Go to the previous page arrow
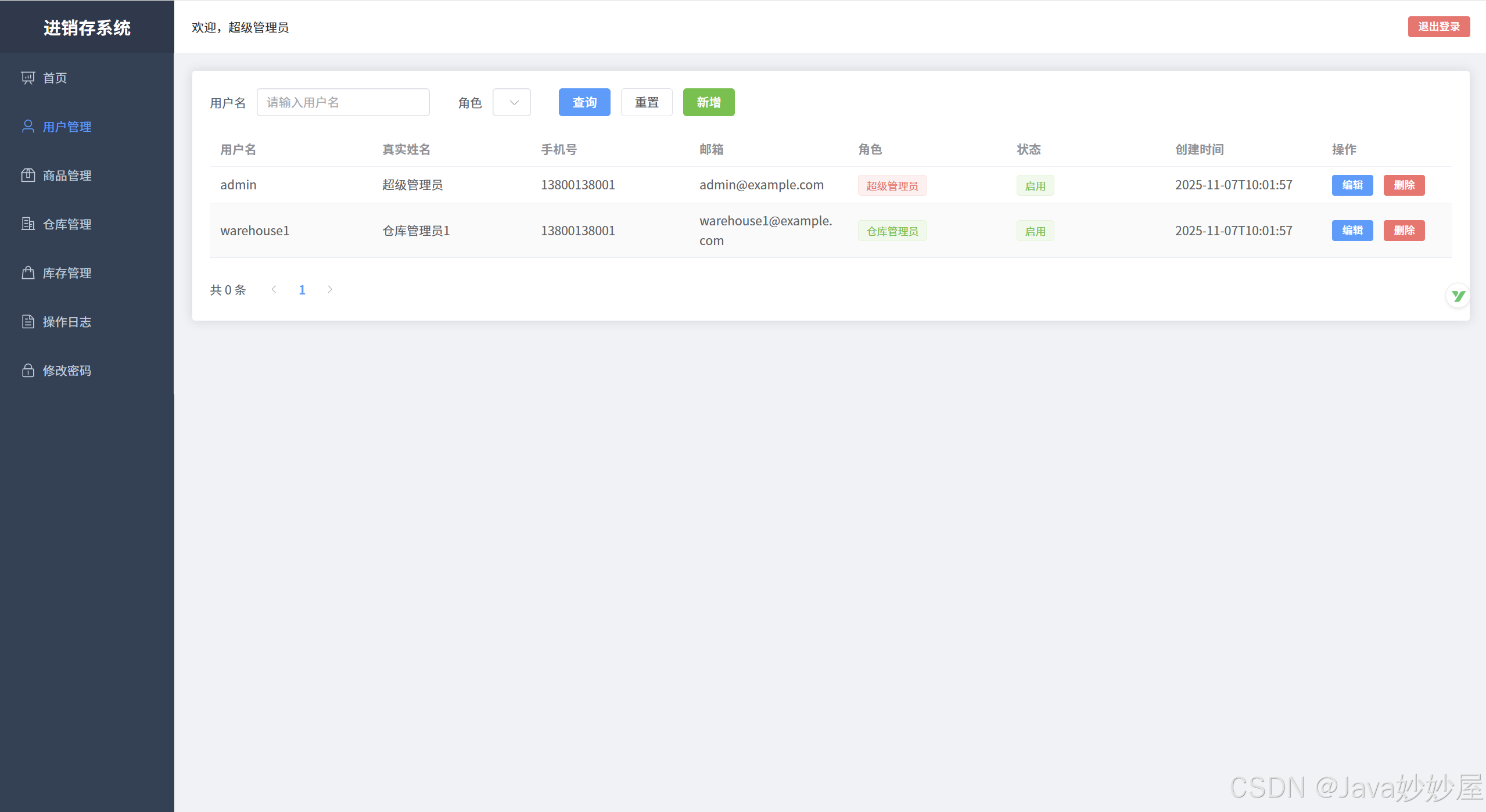1486x812 pixels. click(274, 289)
